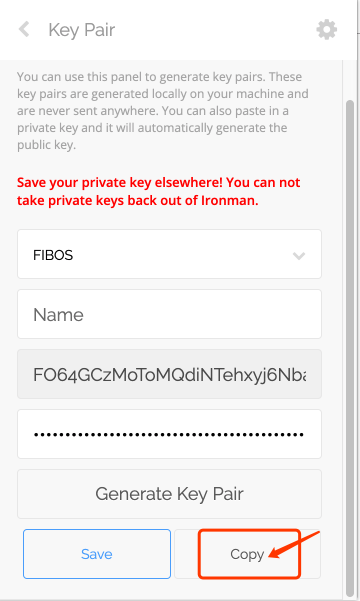
Task: Open the FIBOS blockchain dropdown
Action: coord(169,254)
